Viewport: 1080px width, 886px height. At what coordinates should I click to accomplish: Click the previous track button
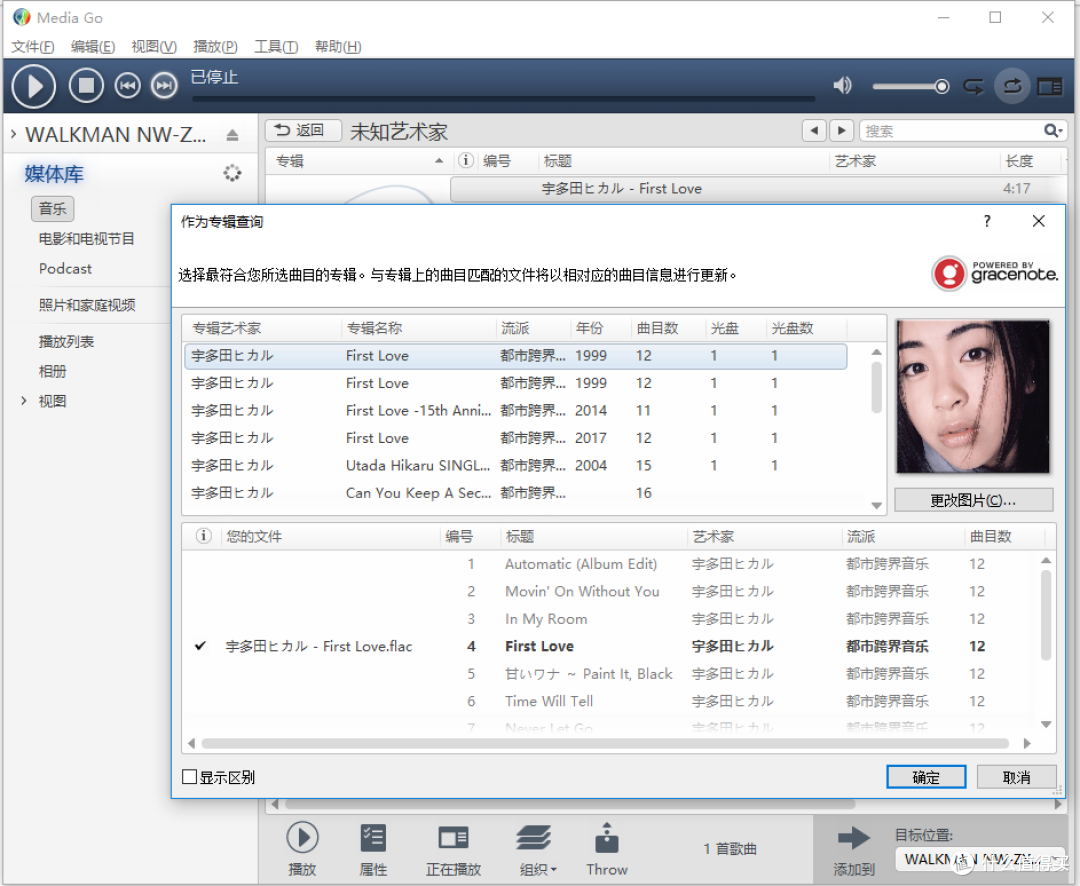pos(127,86)
